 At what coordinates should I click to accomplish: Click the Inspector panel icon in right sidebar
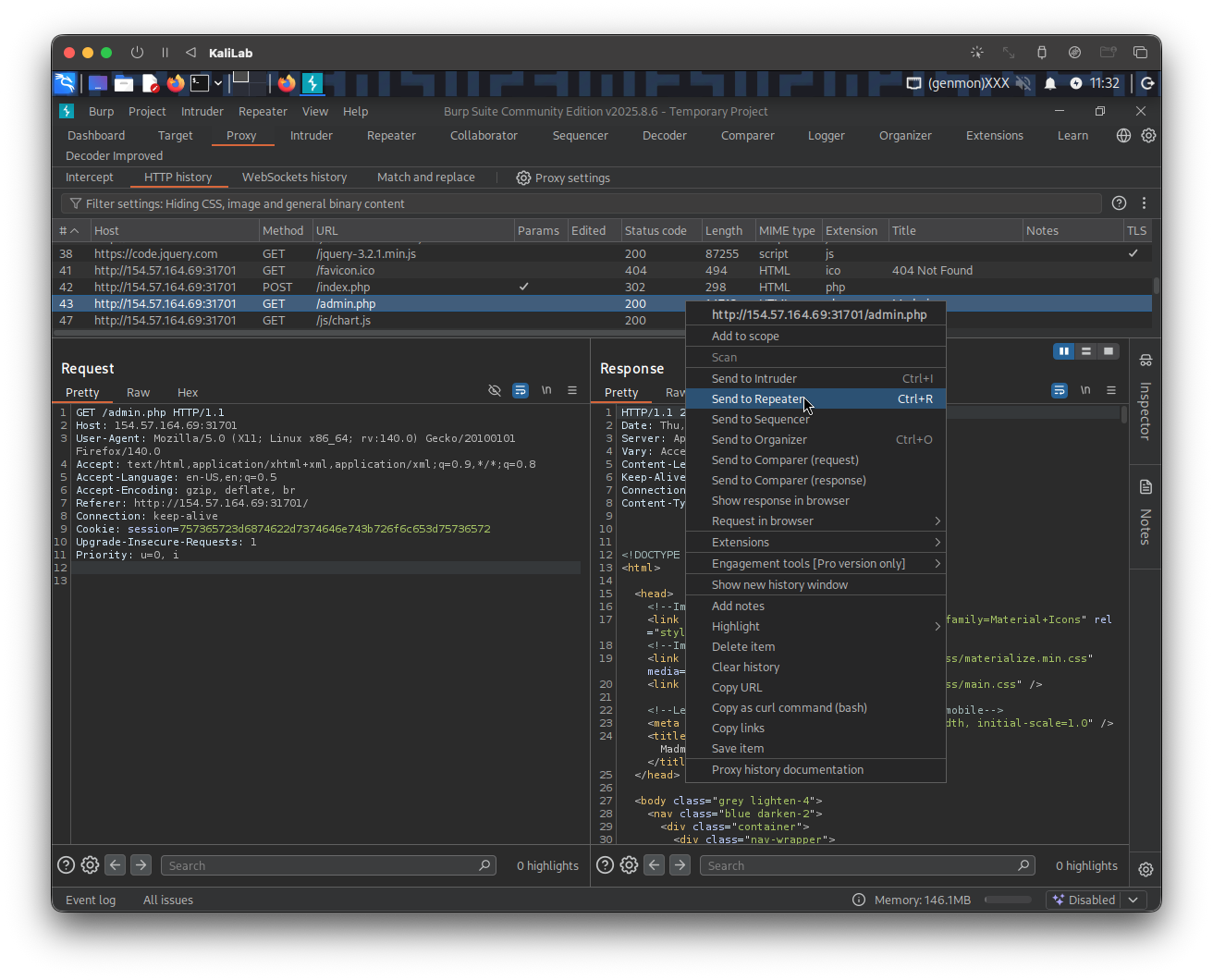click(1146, 360)
